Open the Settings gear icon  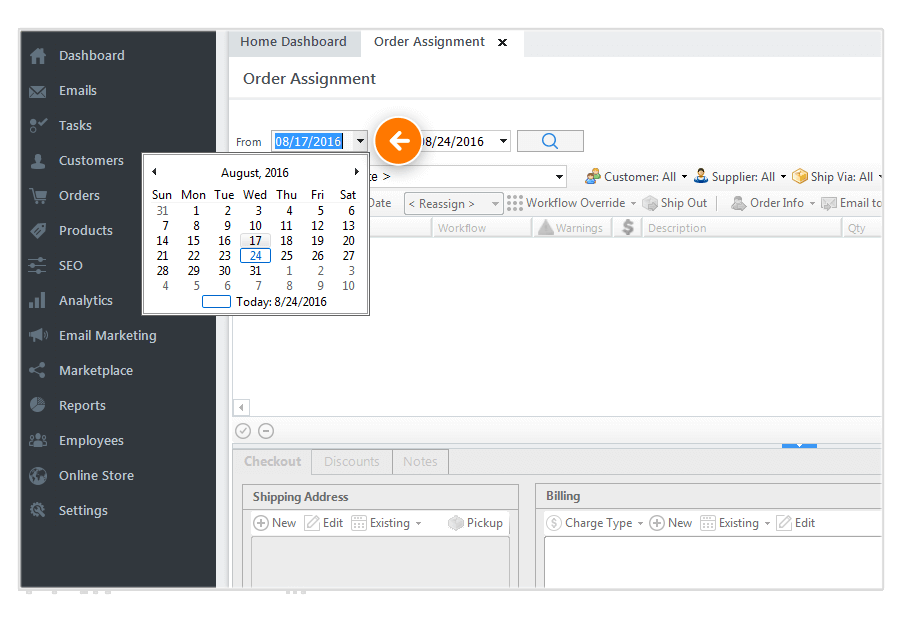coord(38,510)
